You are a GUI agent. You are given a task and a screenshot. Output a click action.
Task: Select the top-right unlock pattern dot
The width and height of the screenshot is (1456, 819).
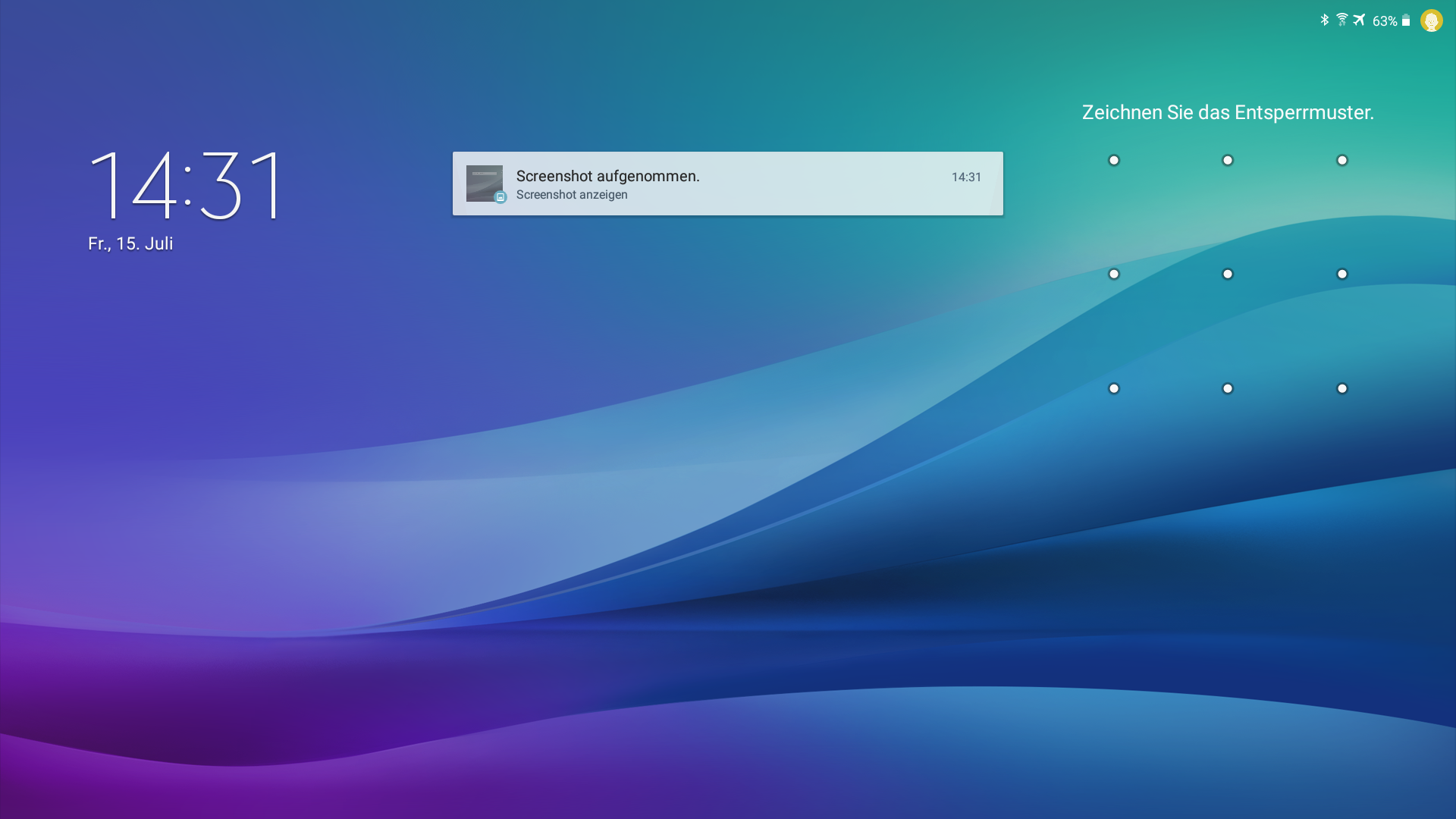[x=1342, y=160]
